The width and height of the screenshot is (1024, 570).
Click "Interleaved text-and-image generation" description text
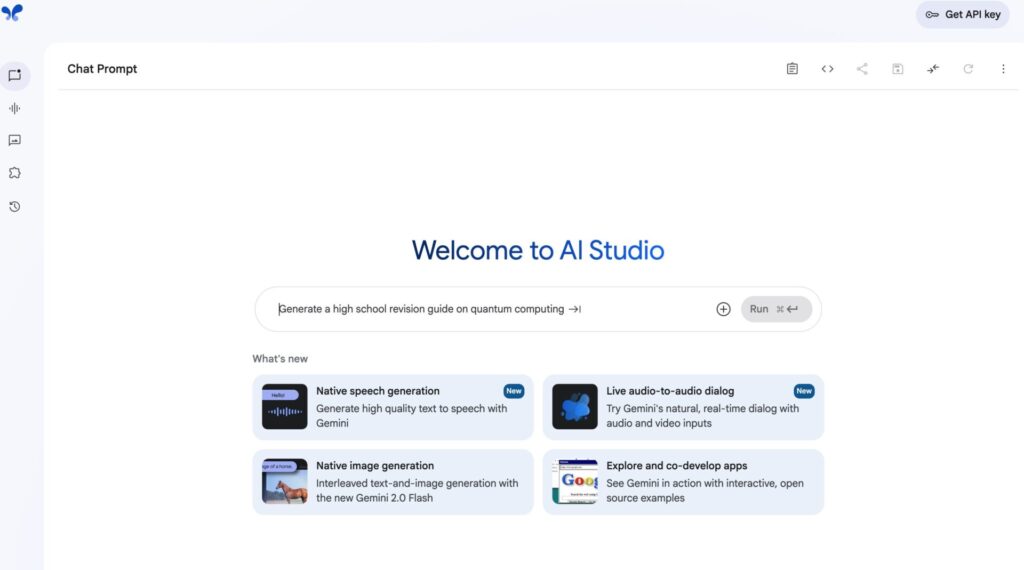(x=417, y=490)
